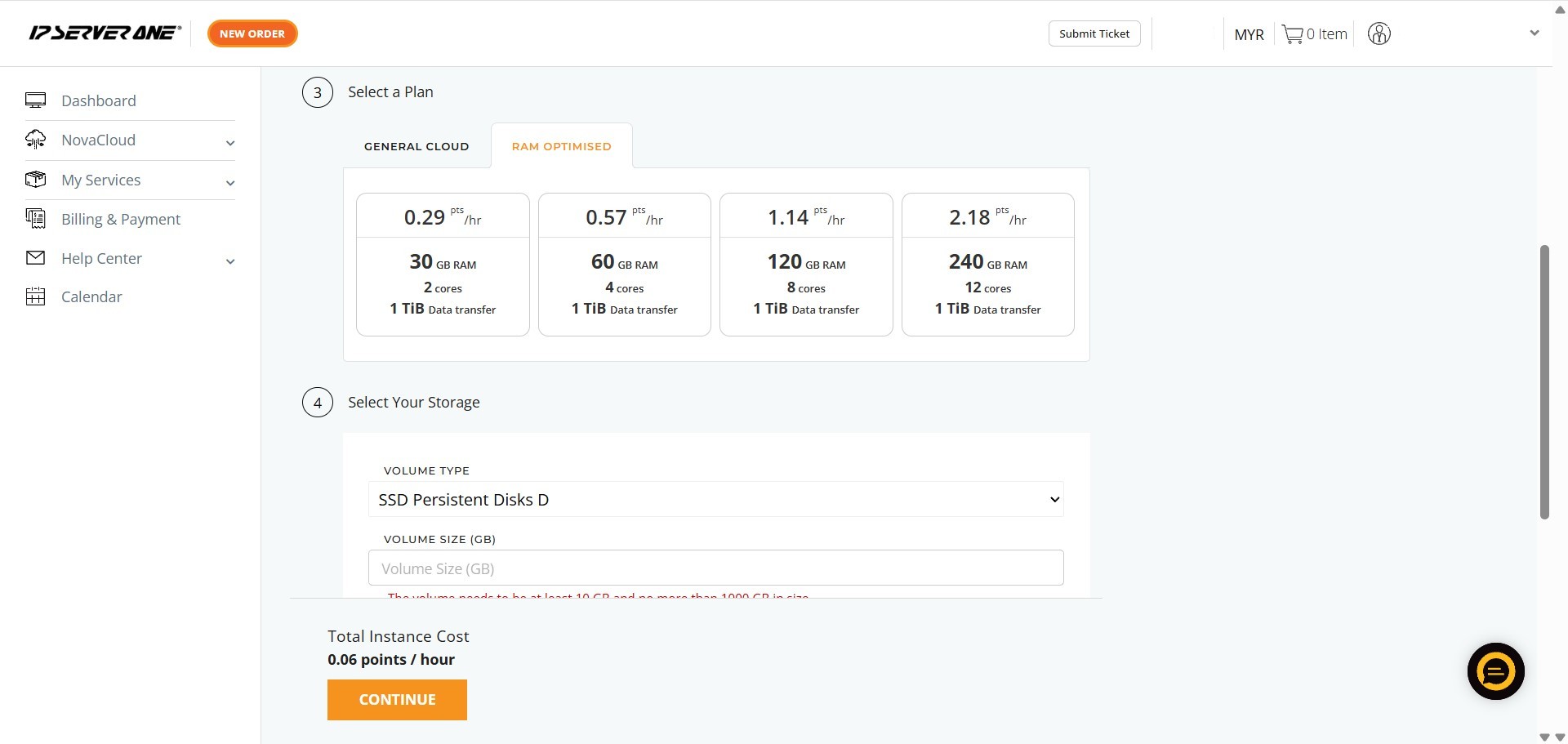Image resolution: width=1568 pixels, height=744 pixels.
Task: Click the My Services box icon
Action: click(x=35, y=180)
